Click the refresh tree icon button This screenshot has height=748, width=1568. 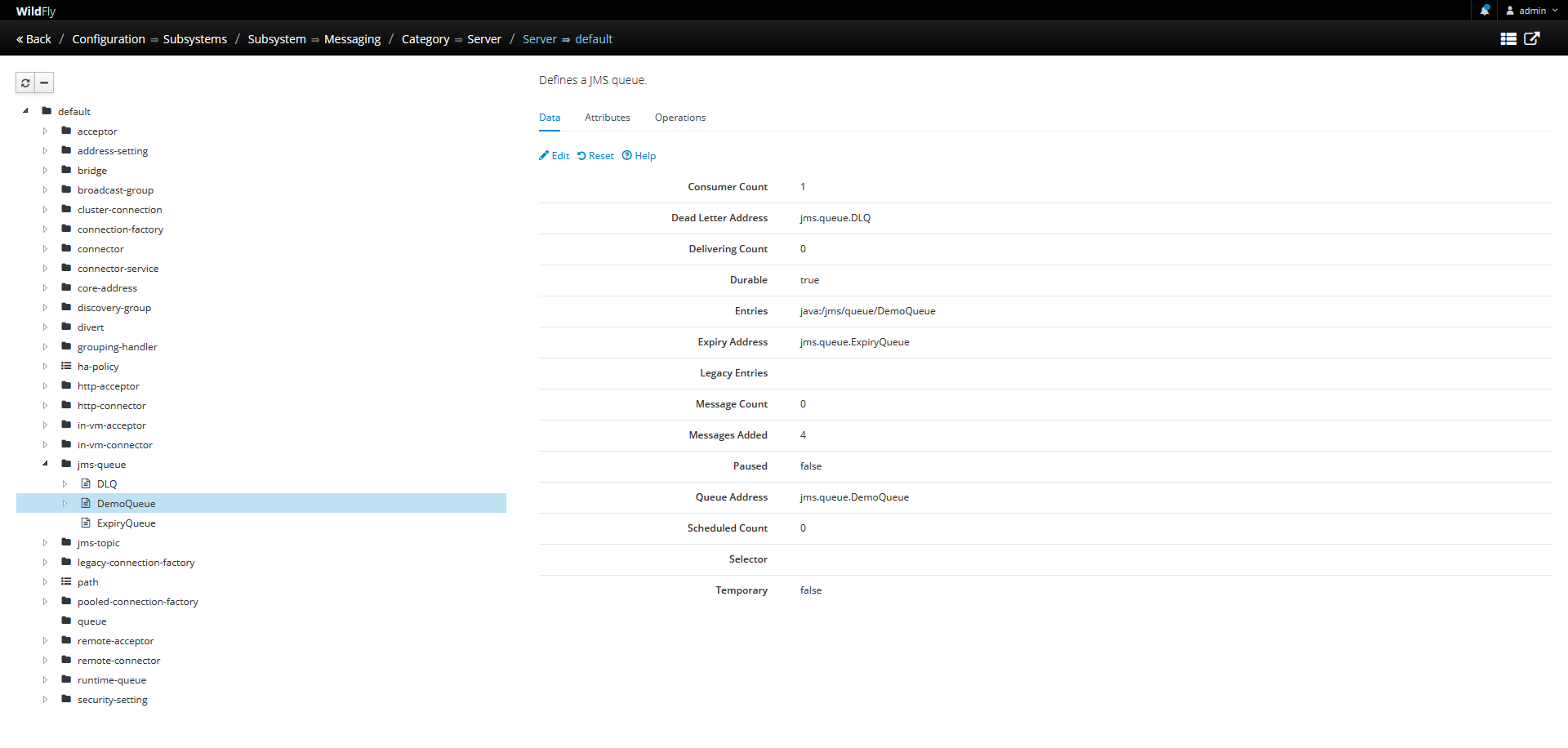(x=25, y=82)
